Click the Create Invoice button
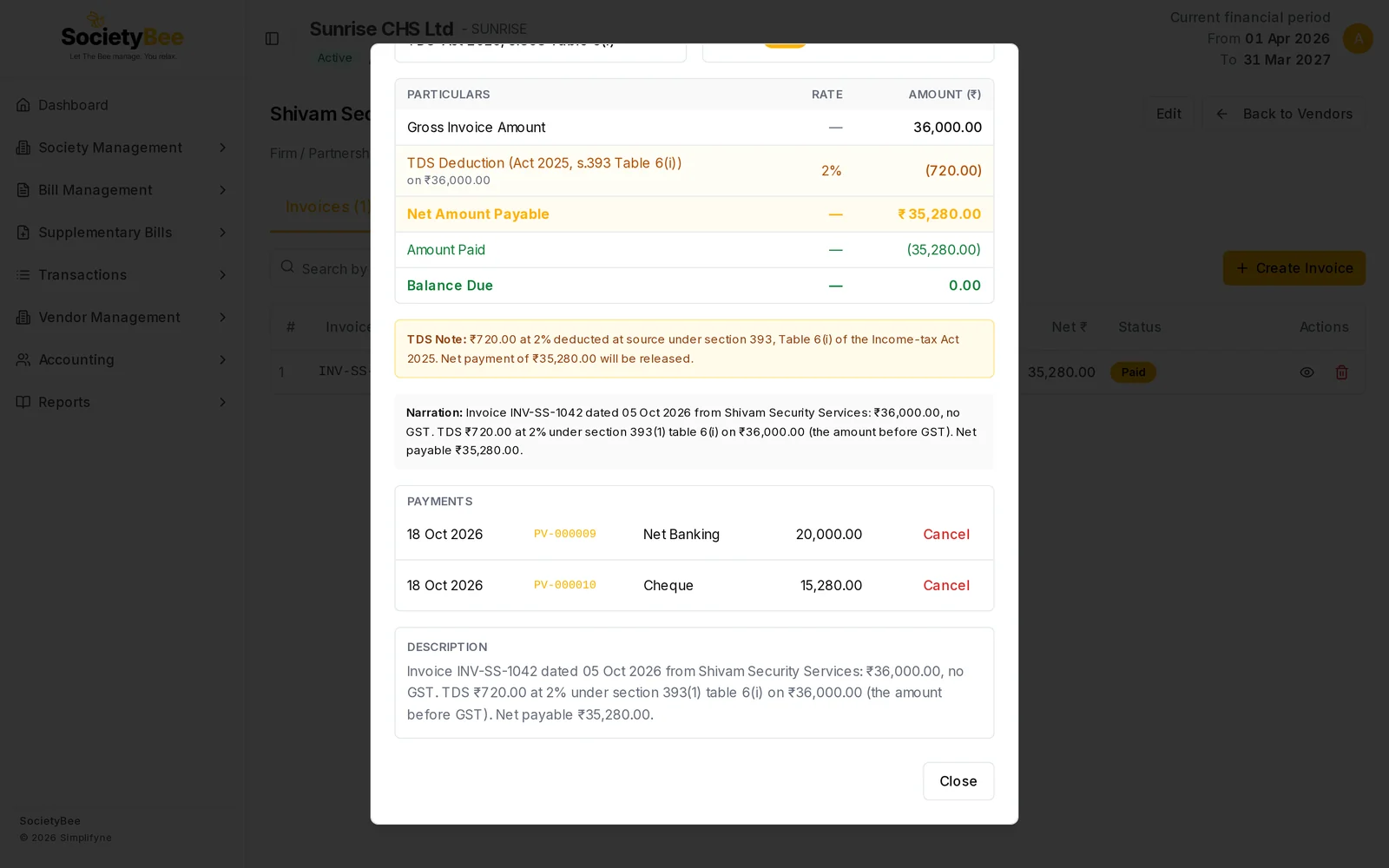The image size is (1389, 868). (1294, 268)
